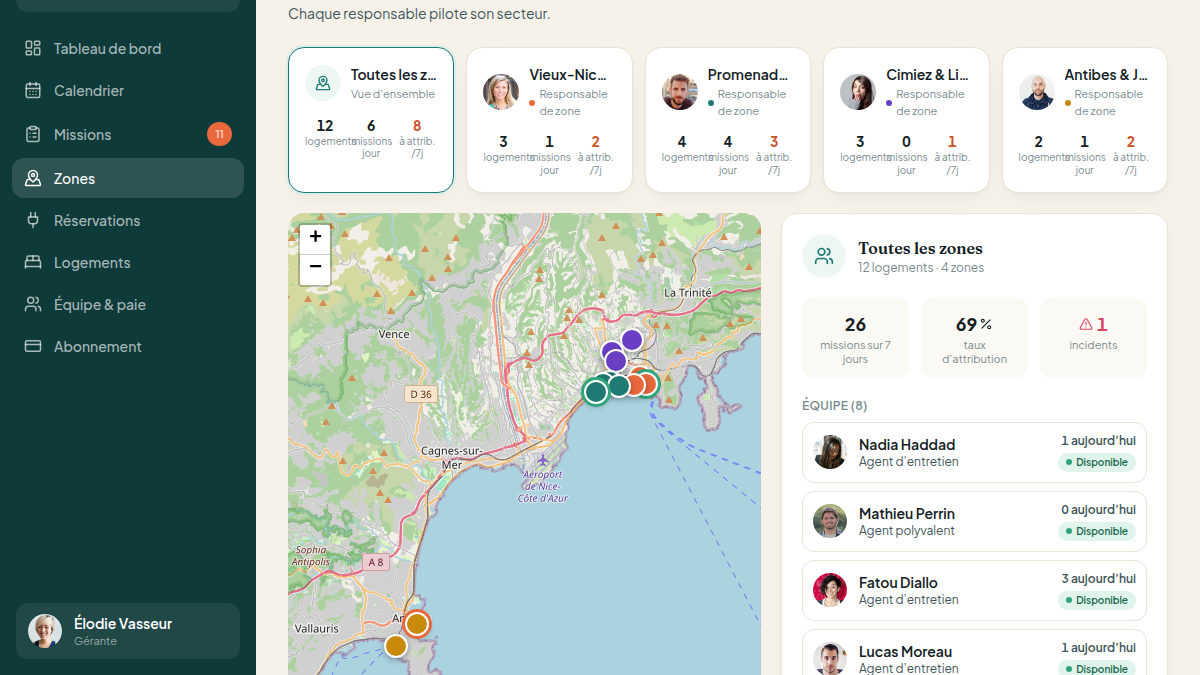The image size is (1200, 675).
Task: Click the 'Vallauris' label on the map
Action: 317,629
